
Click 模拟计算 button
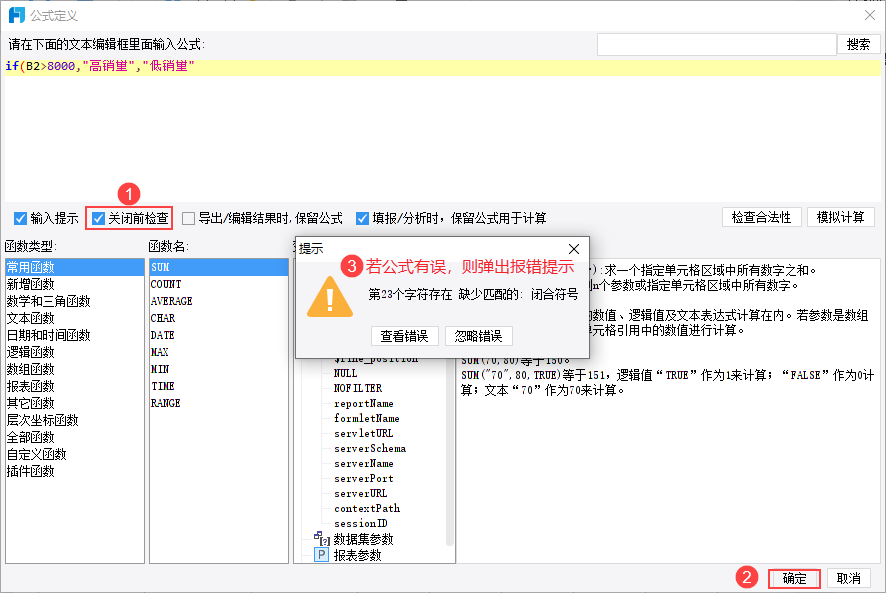pos(840,217)
